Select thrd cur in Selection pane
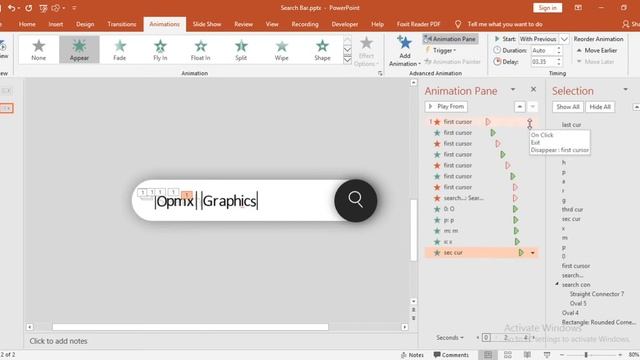Screen dimensions: 640x360 572,209
